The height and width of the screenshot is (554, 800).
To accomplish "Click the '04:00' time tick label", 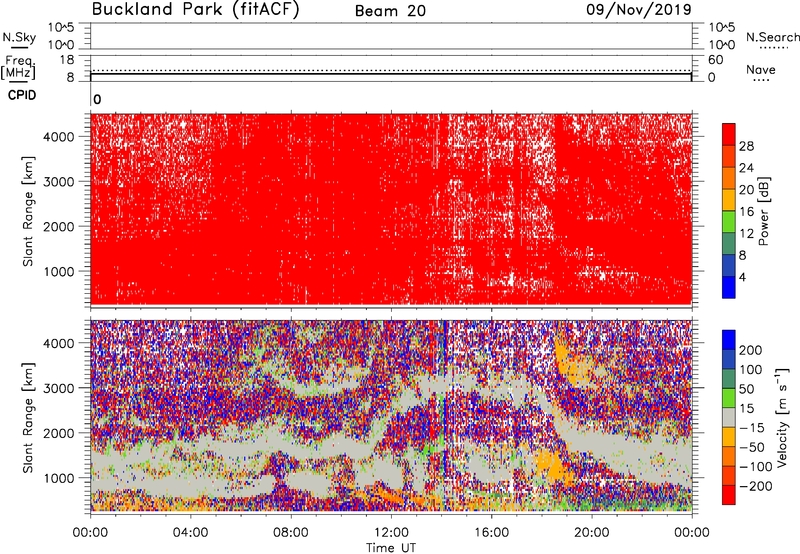I will pos(190,533).
